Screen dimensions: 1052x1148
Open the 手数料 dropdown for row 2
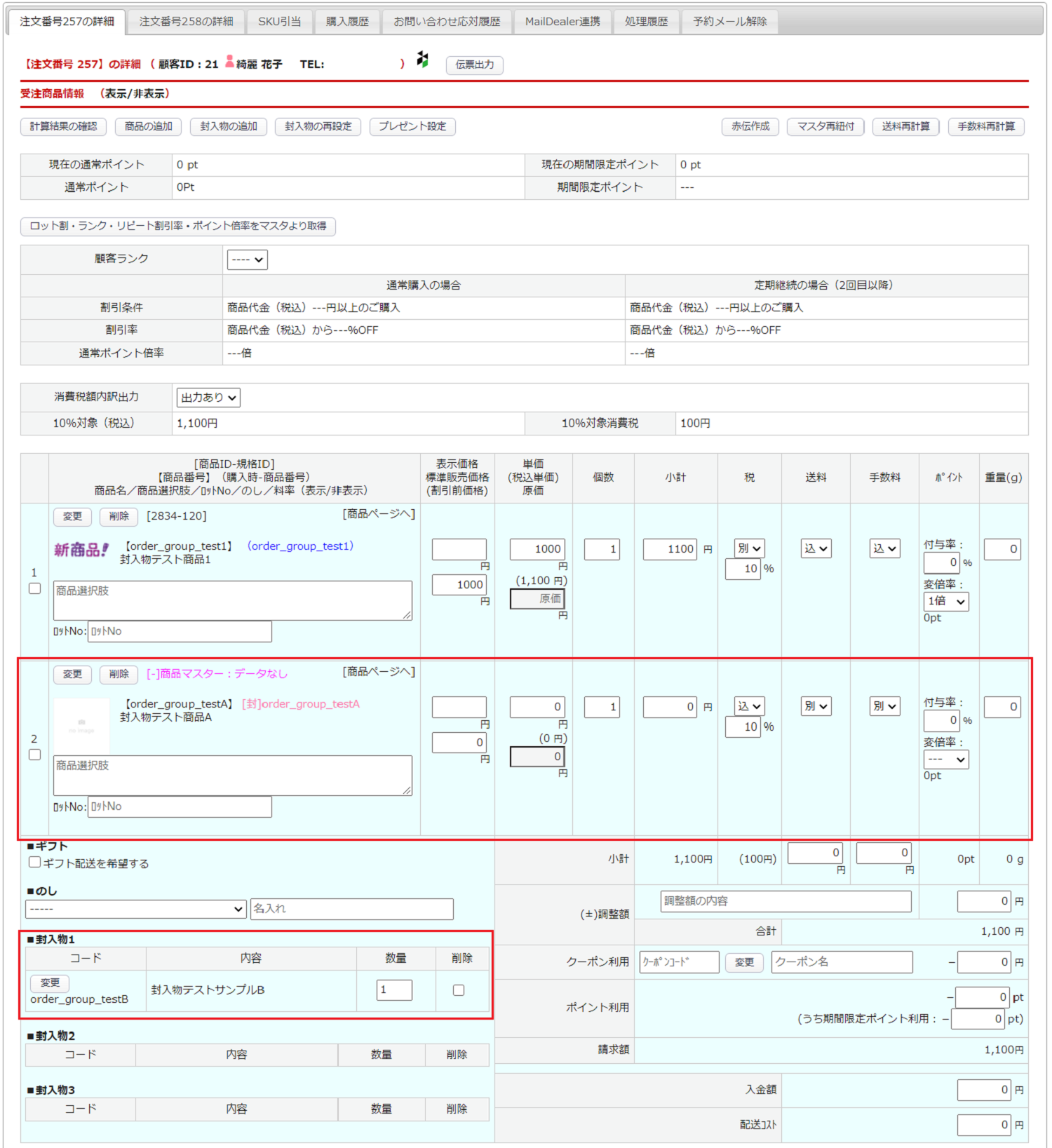(885, 706)
